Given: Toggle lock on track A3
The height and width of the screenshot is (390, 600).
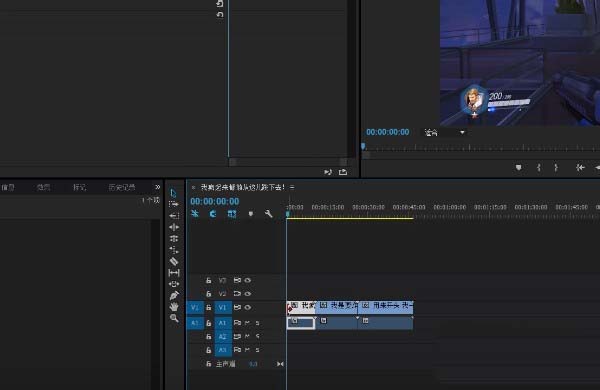Looking at the screenshot, I should point(209,350).
